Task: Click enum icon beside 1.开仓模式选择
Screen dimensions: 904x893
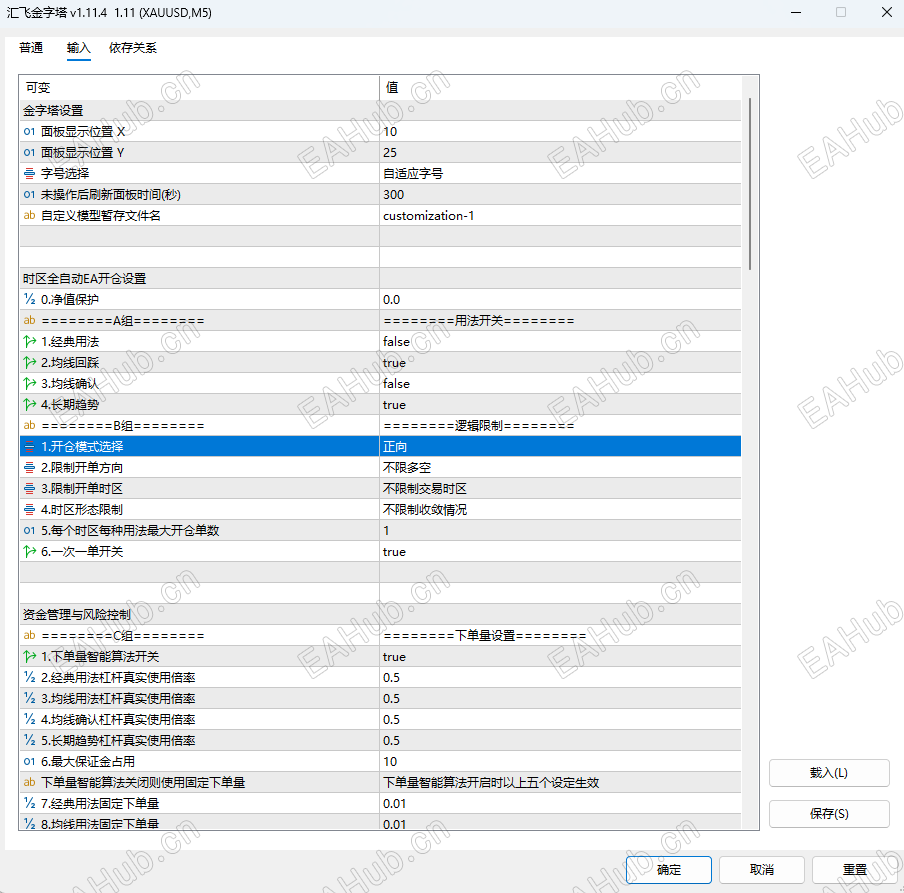Action: point(29,446)
